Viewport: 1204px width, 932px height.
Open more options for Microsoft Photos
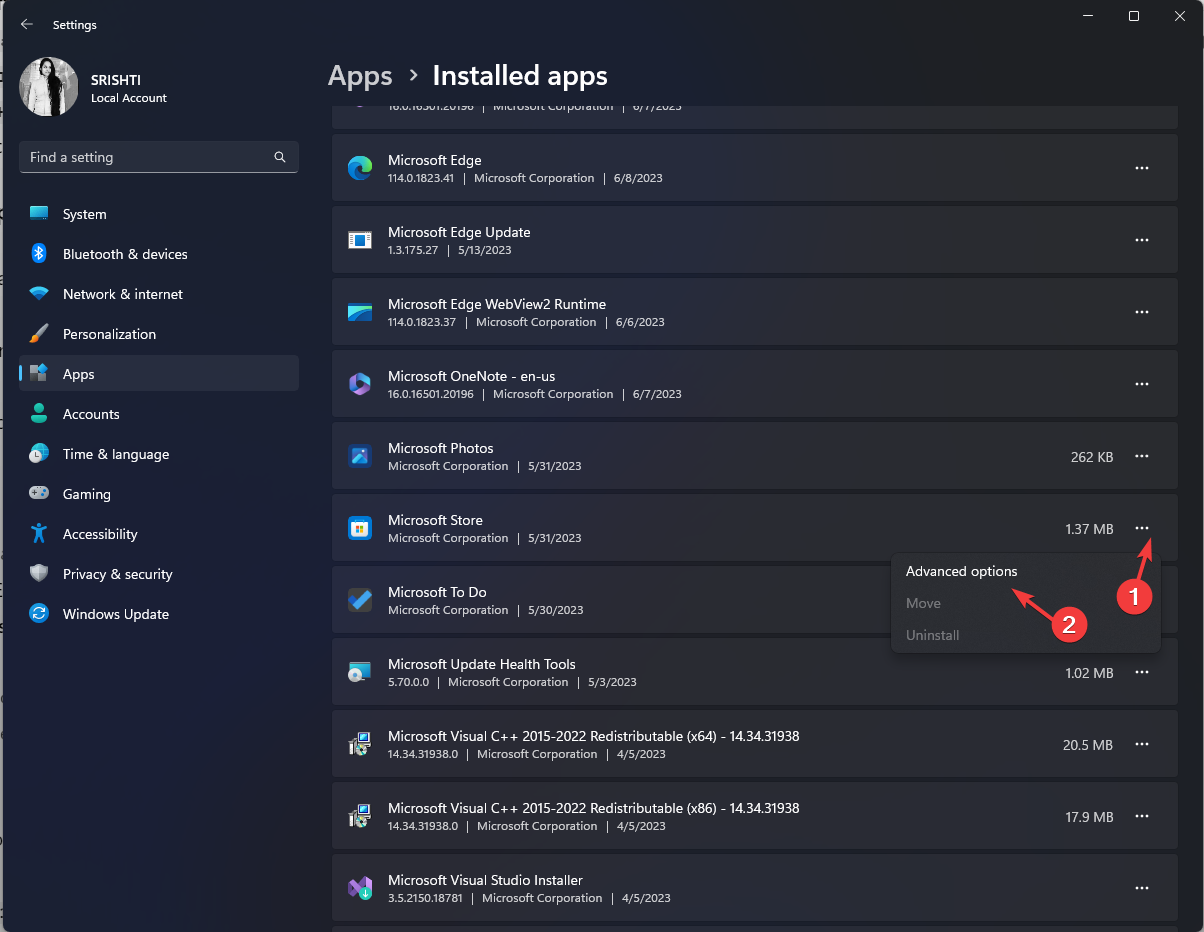click(1142, 456)
